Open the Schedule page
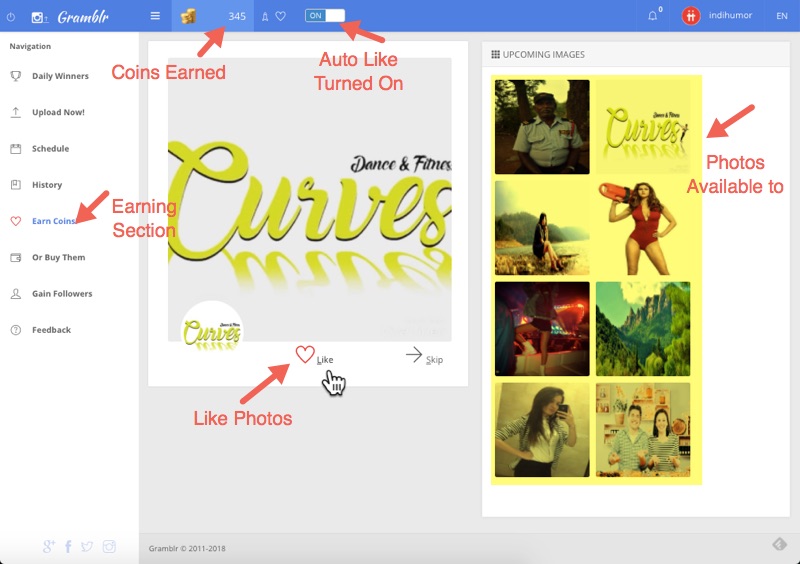Screen dimensions: 800x564 (x=51, y=149)
